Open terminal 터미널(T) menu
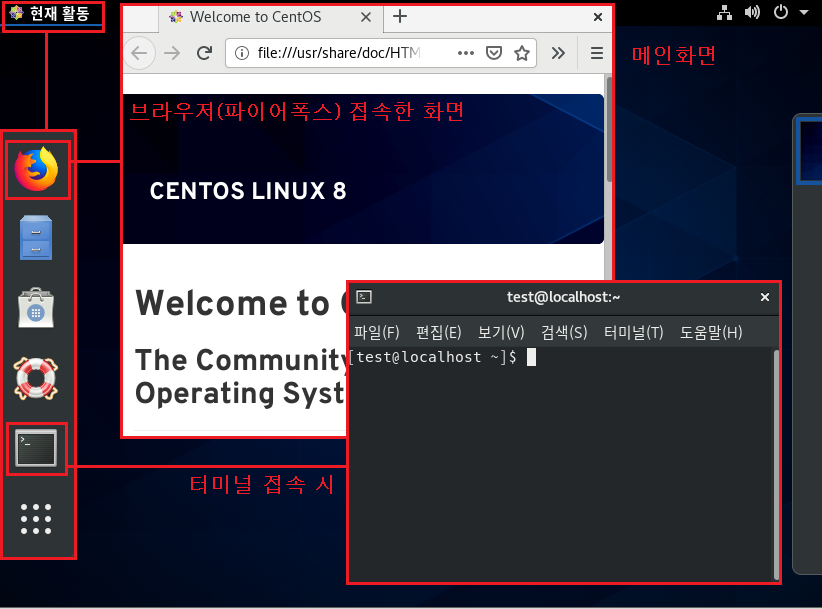This screenshot has height=609, width=822. (633, 332)
